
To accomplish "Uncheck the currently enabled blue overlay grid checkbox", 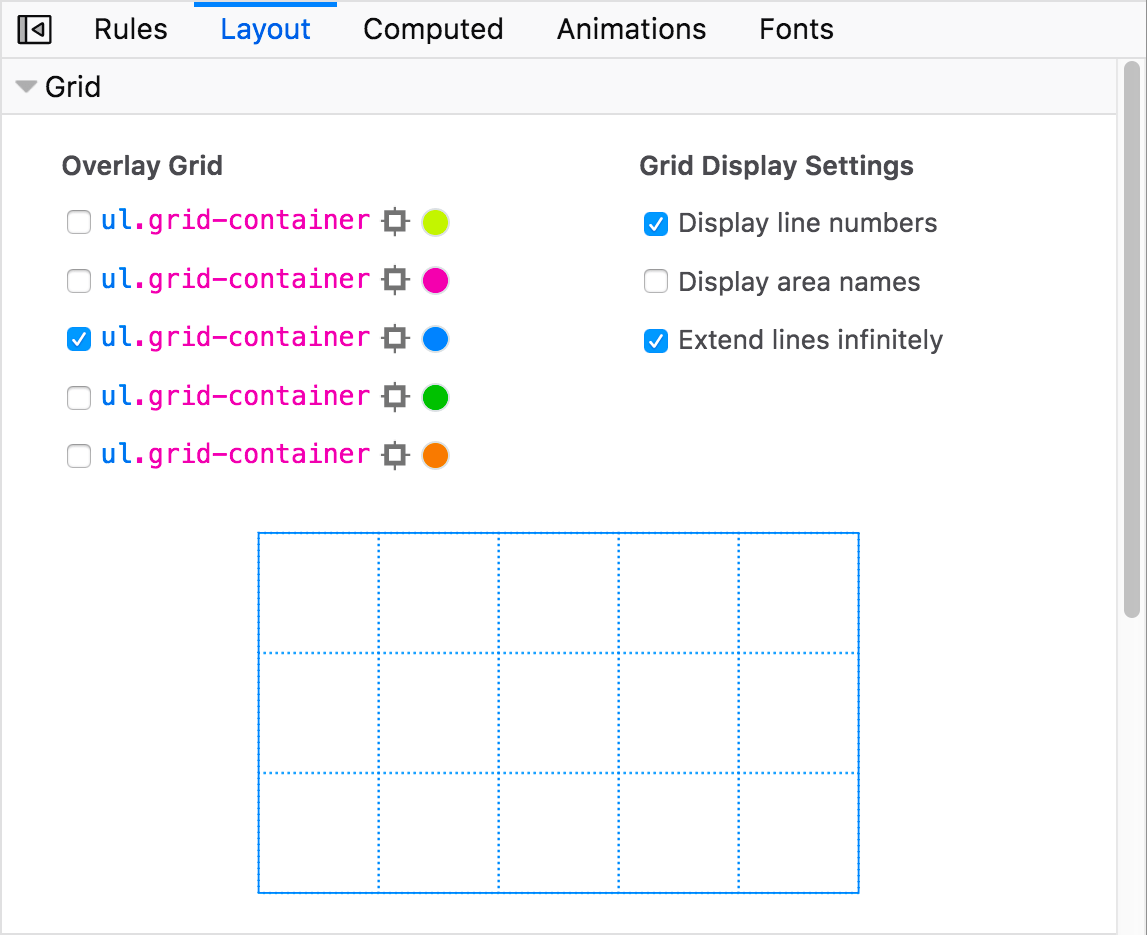I will click(x=79, y=339).
